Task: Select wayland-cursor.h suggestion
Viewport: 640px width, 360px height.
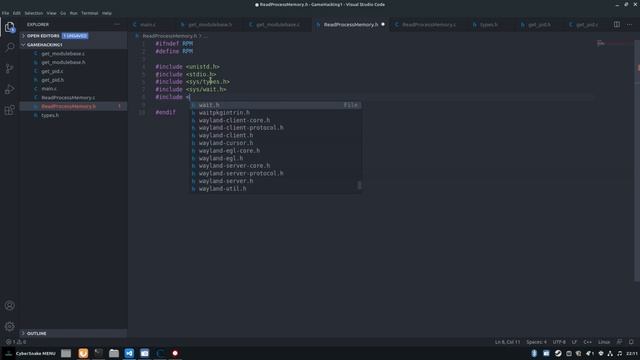Action: [x=276, y=143]
